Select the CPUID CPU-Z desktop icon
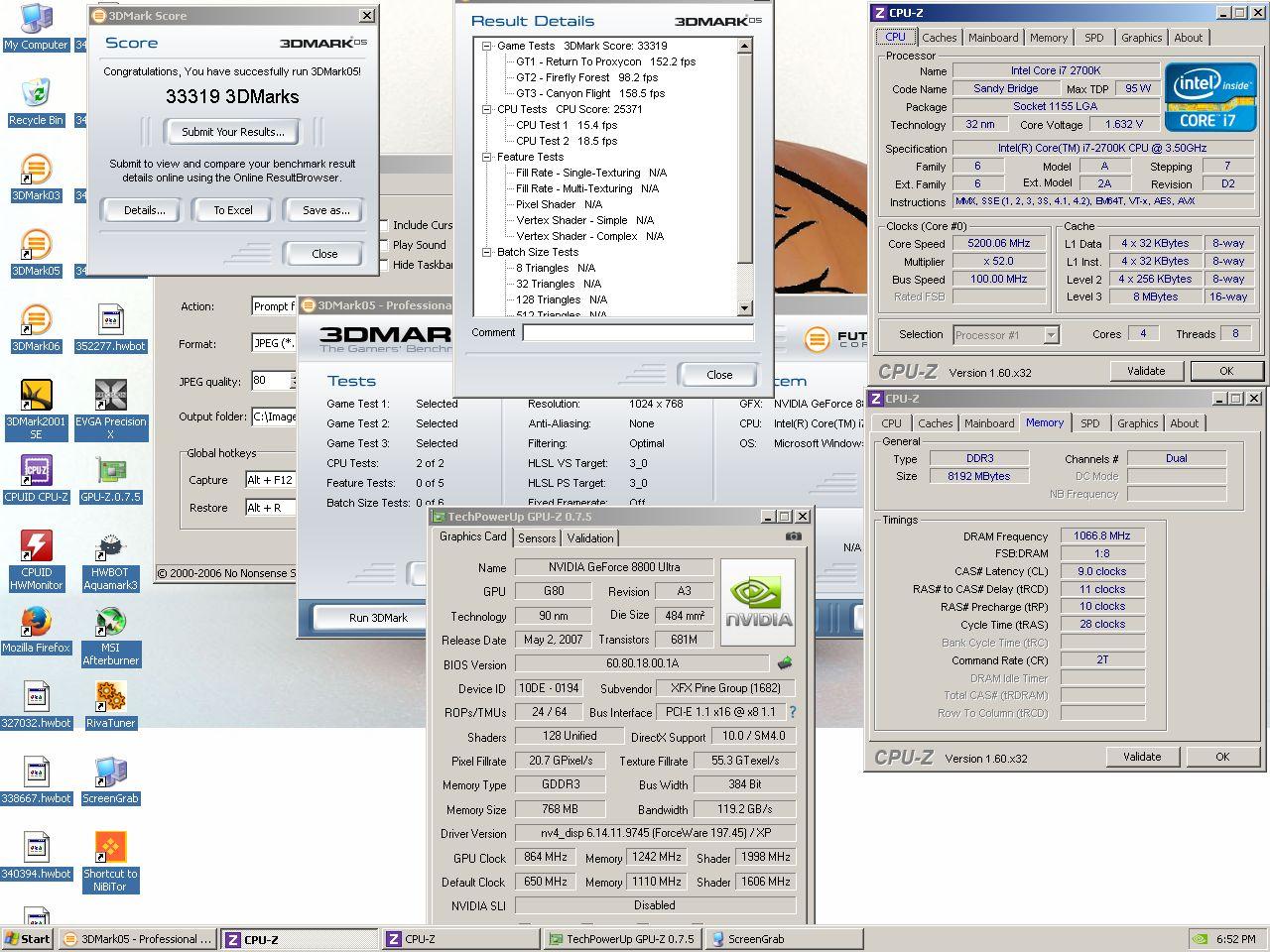1270x952 pixels. (x=36, y=479)
